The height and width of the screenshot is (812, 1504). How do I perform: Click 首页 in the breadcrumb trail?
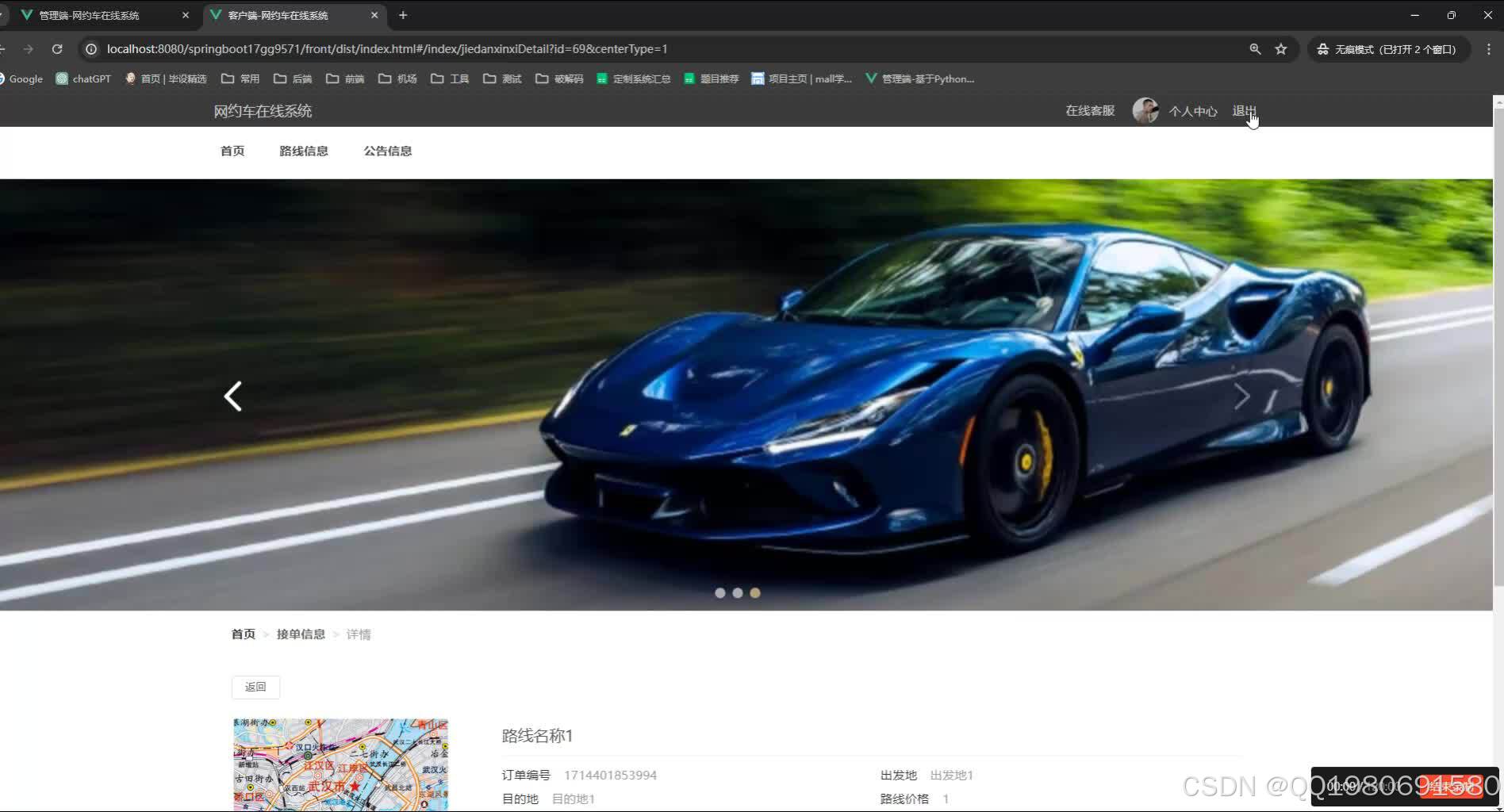coord(243,634)
